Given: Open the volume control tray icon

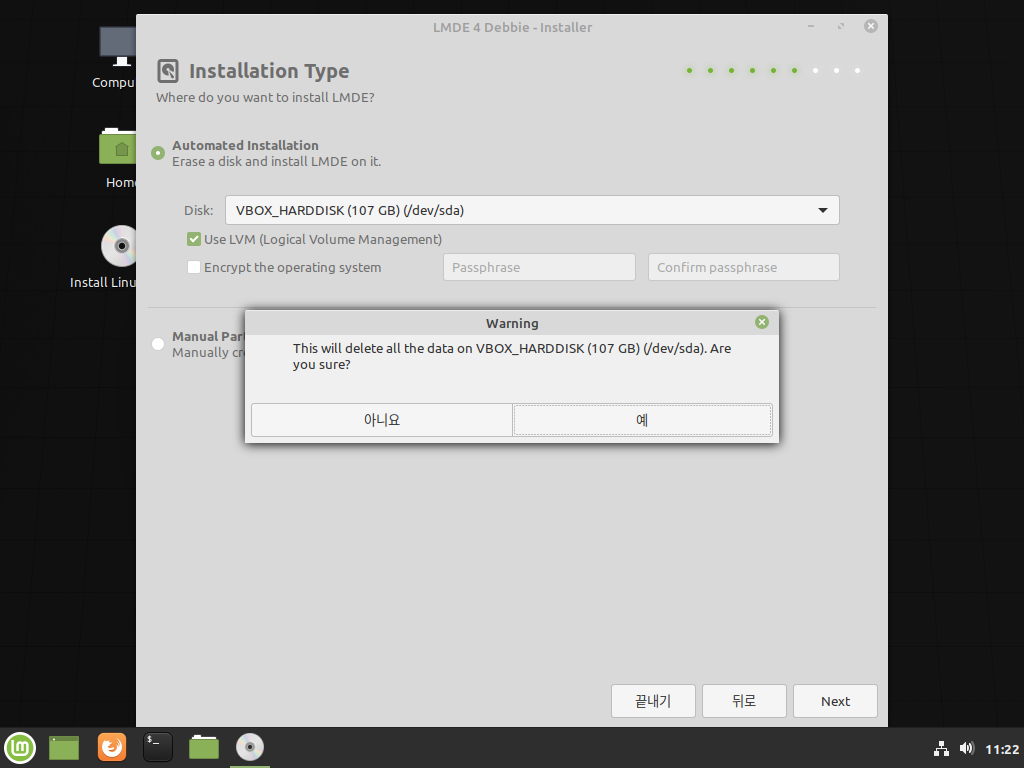Looking at the screenshot, I should (x=967, y=748).
